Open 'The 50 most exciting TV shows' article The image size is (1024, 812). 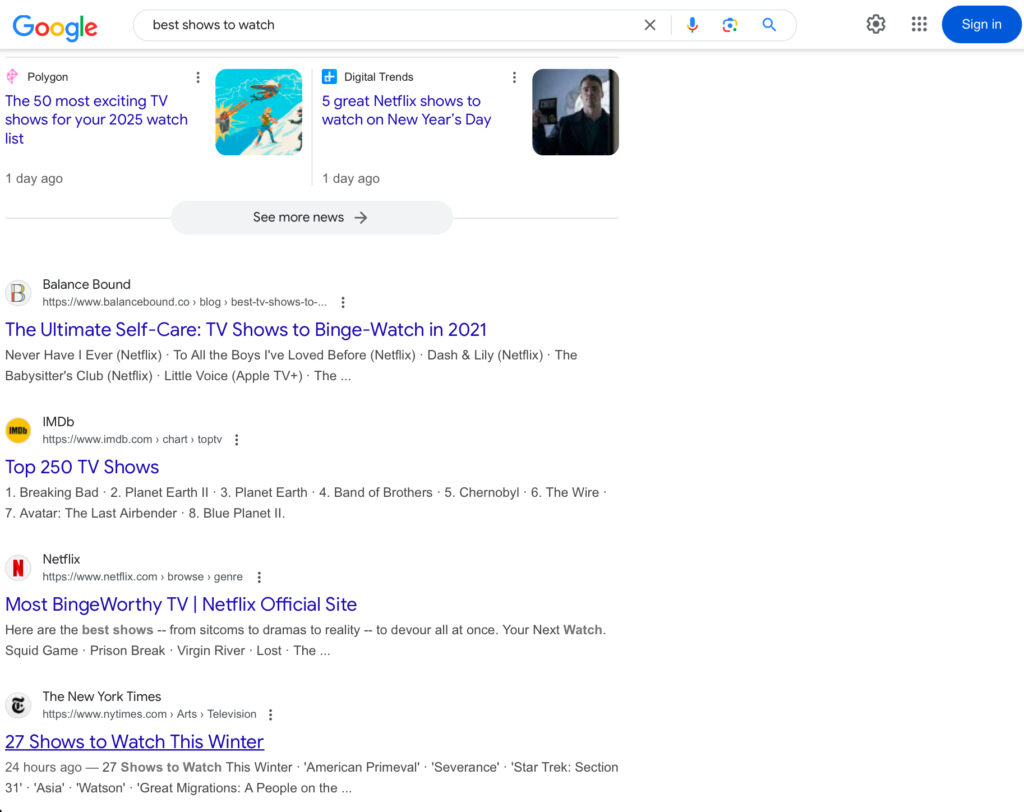97,120
